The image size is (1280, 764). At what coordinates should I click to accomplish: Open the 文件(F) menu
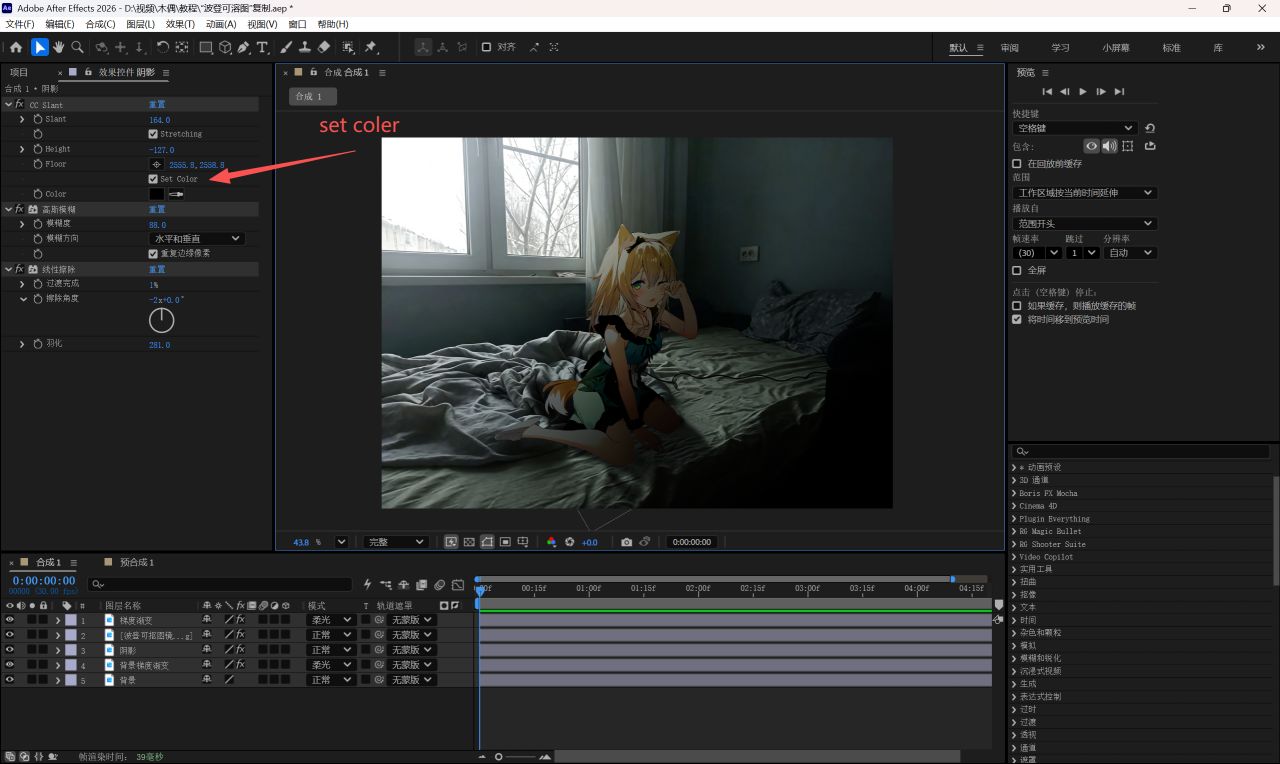(x=20, y=24)
